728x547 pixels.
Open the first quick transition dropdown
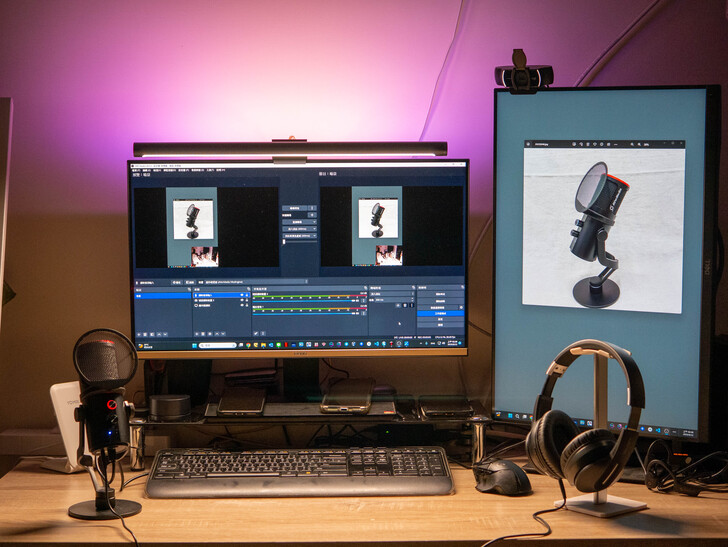click(x=299, y=222)
